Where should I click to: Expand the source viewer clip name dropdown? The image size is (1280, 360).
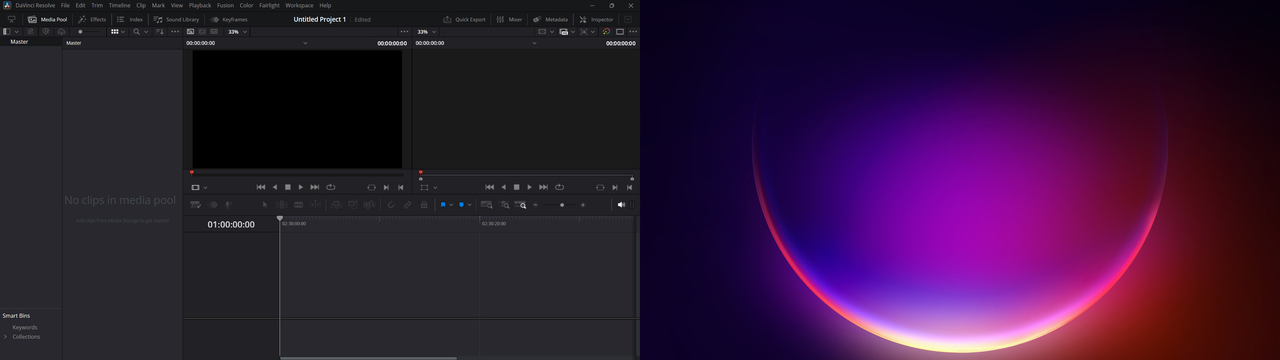[305, 43]
